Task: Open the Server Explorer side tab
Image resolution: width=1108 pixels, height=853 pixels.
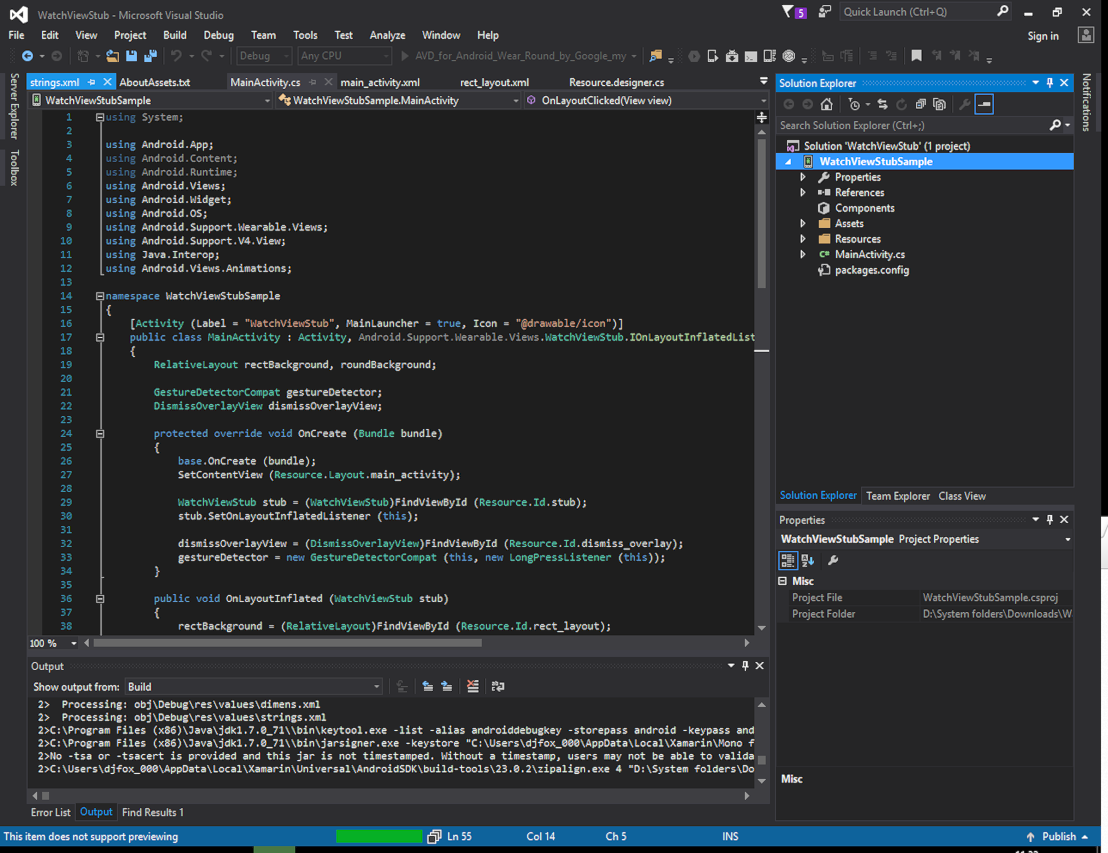Action: tap(14, 106)
